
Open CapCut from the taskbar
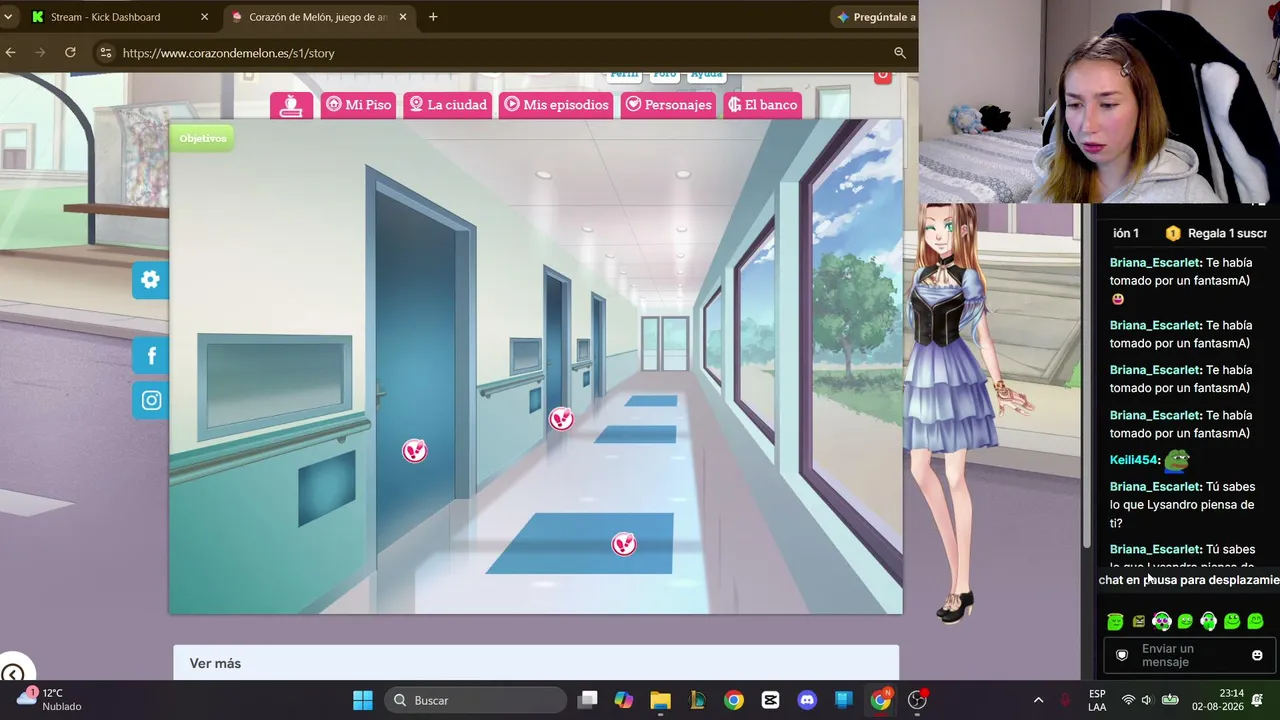[x=770, y=700]
